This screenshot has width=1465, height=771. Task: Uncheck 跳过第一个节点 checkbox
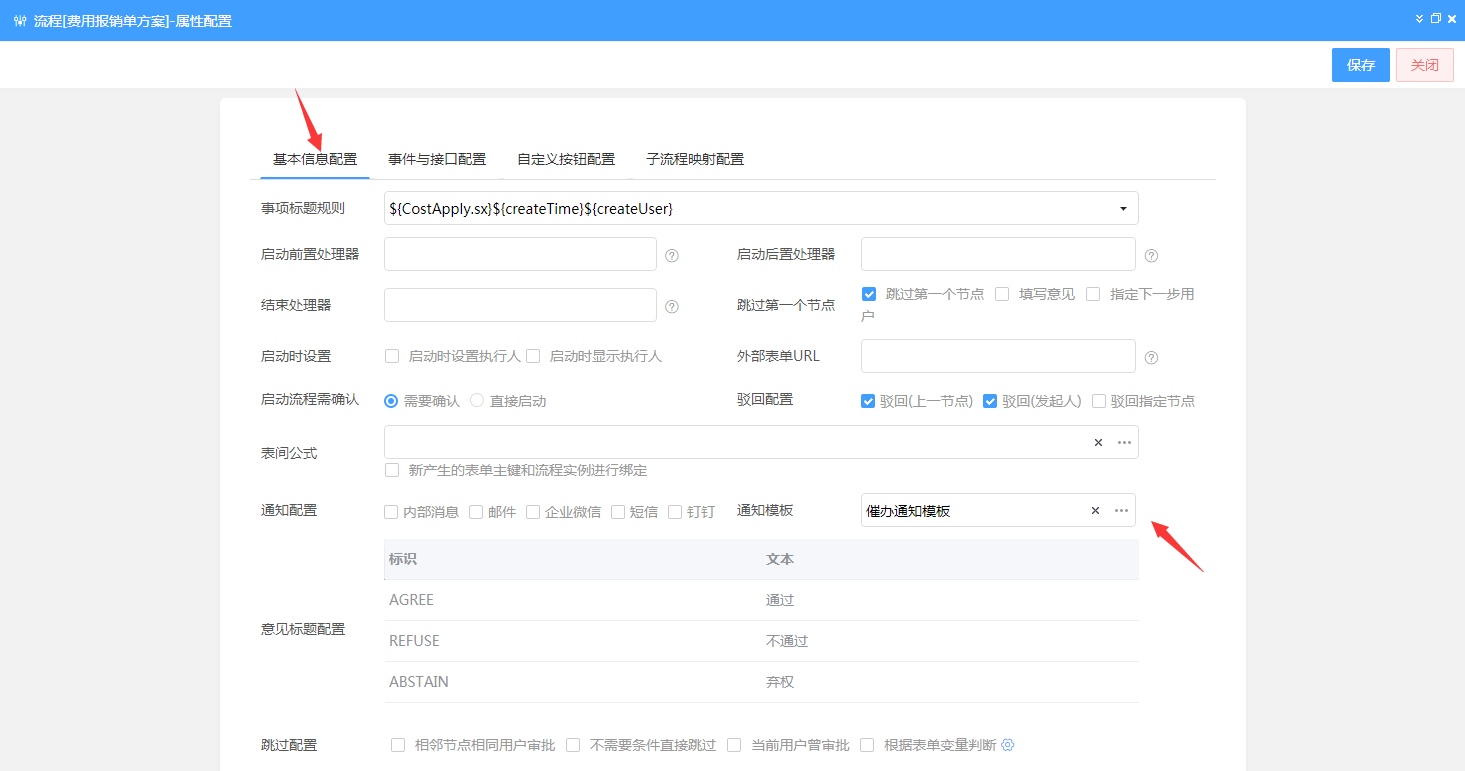pos(869,294)
